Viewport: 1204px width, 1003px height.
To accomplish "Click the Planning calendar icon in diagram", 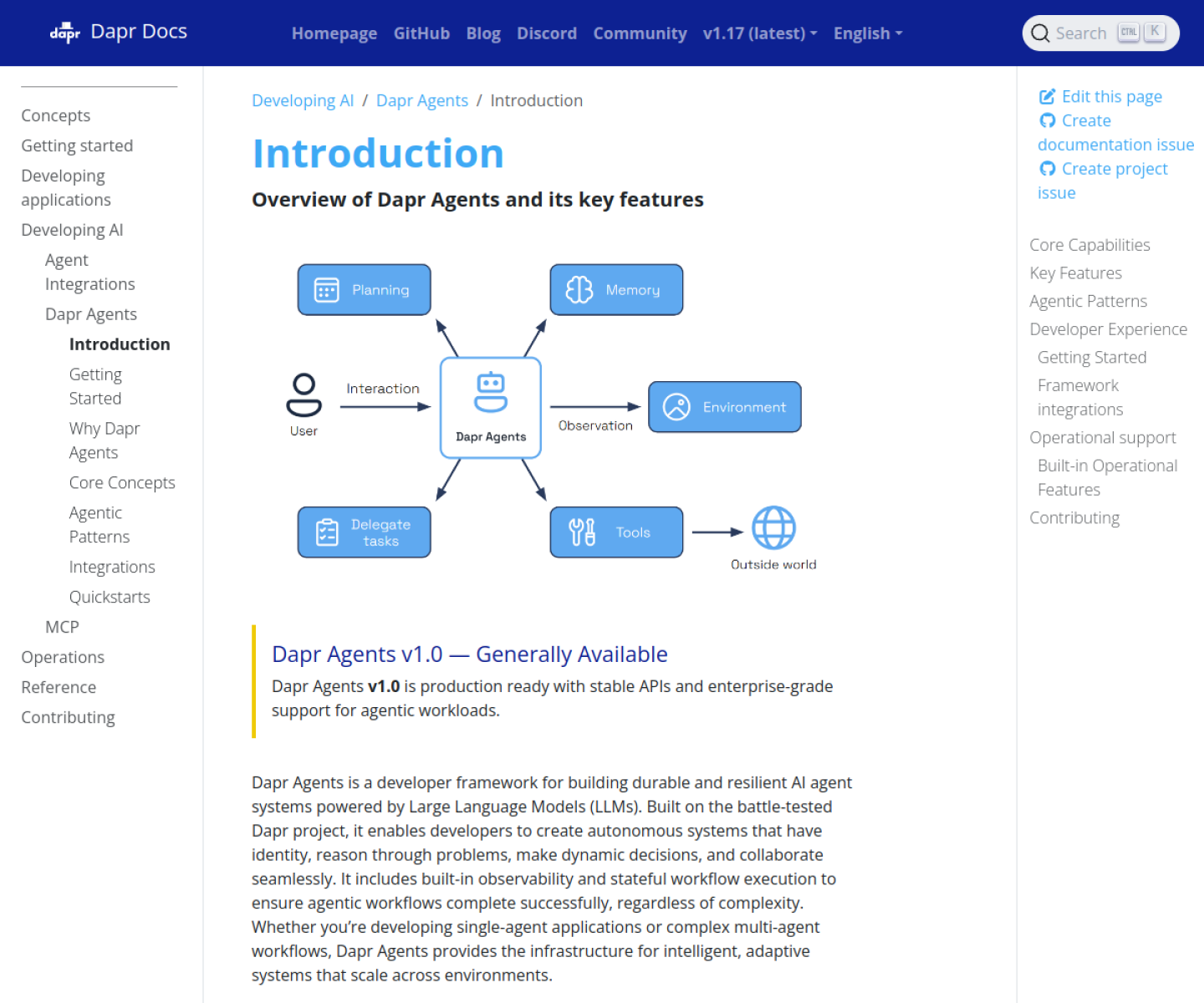I will tap(326, 290).
